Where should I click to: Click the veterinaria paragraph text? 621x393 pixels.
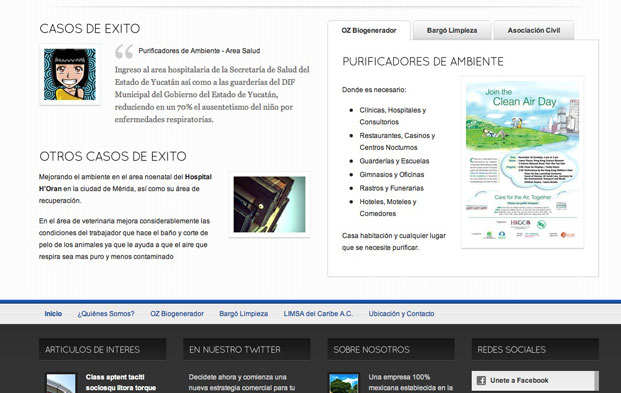pyautogui.click(x=124, y=239)
